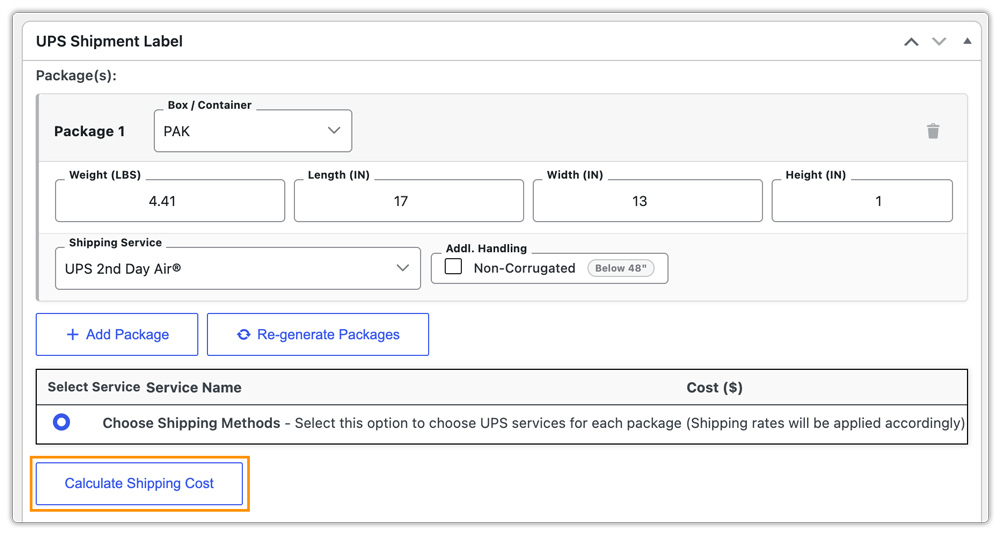Focus the Weight (LBS) field
This screenshot has height=534, width=1000.
pos(170,201)
